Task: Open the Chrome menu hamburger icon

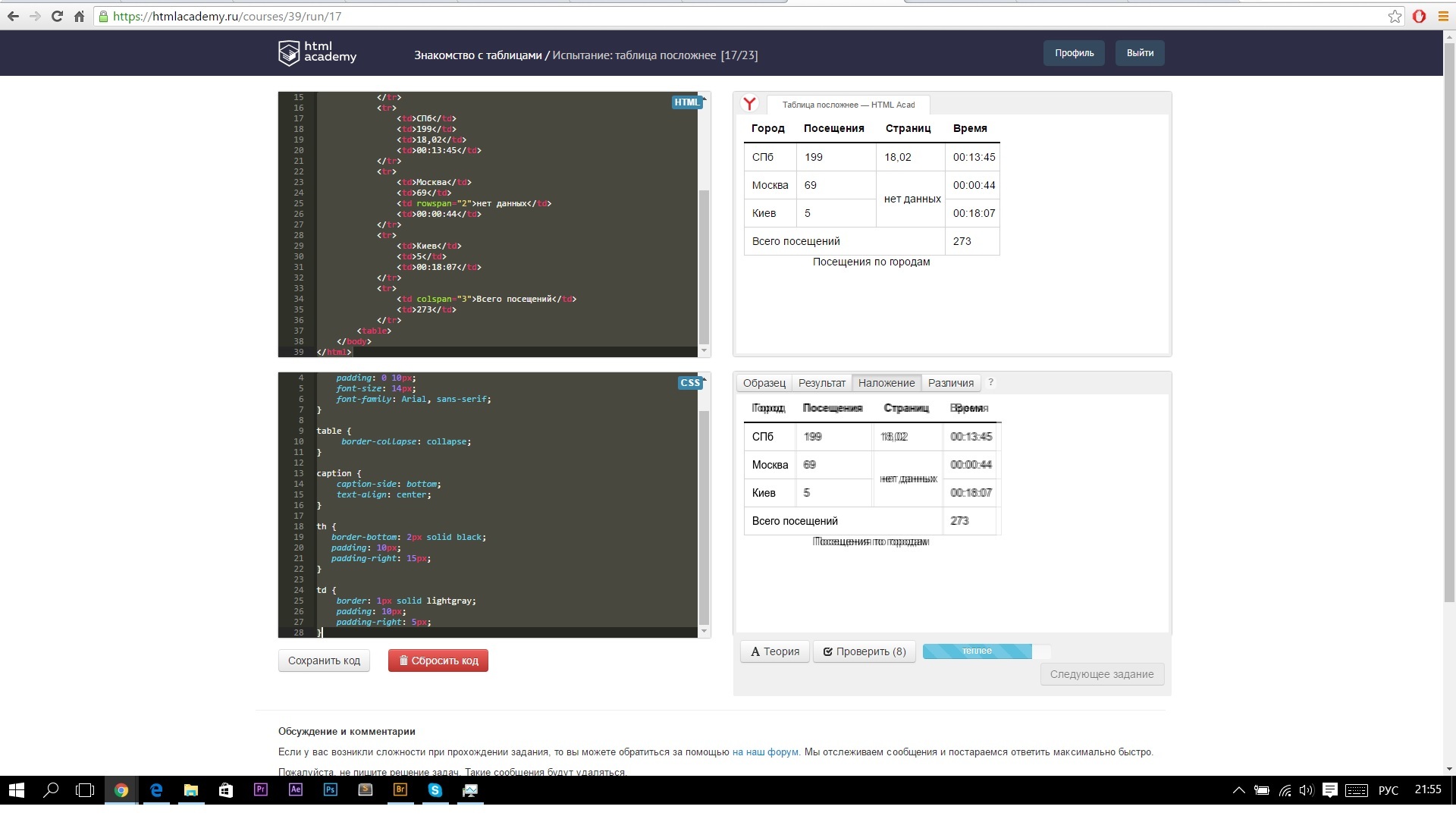Action: point(1443,16)
